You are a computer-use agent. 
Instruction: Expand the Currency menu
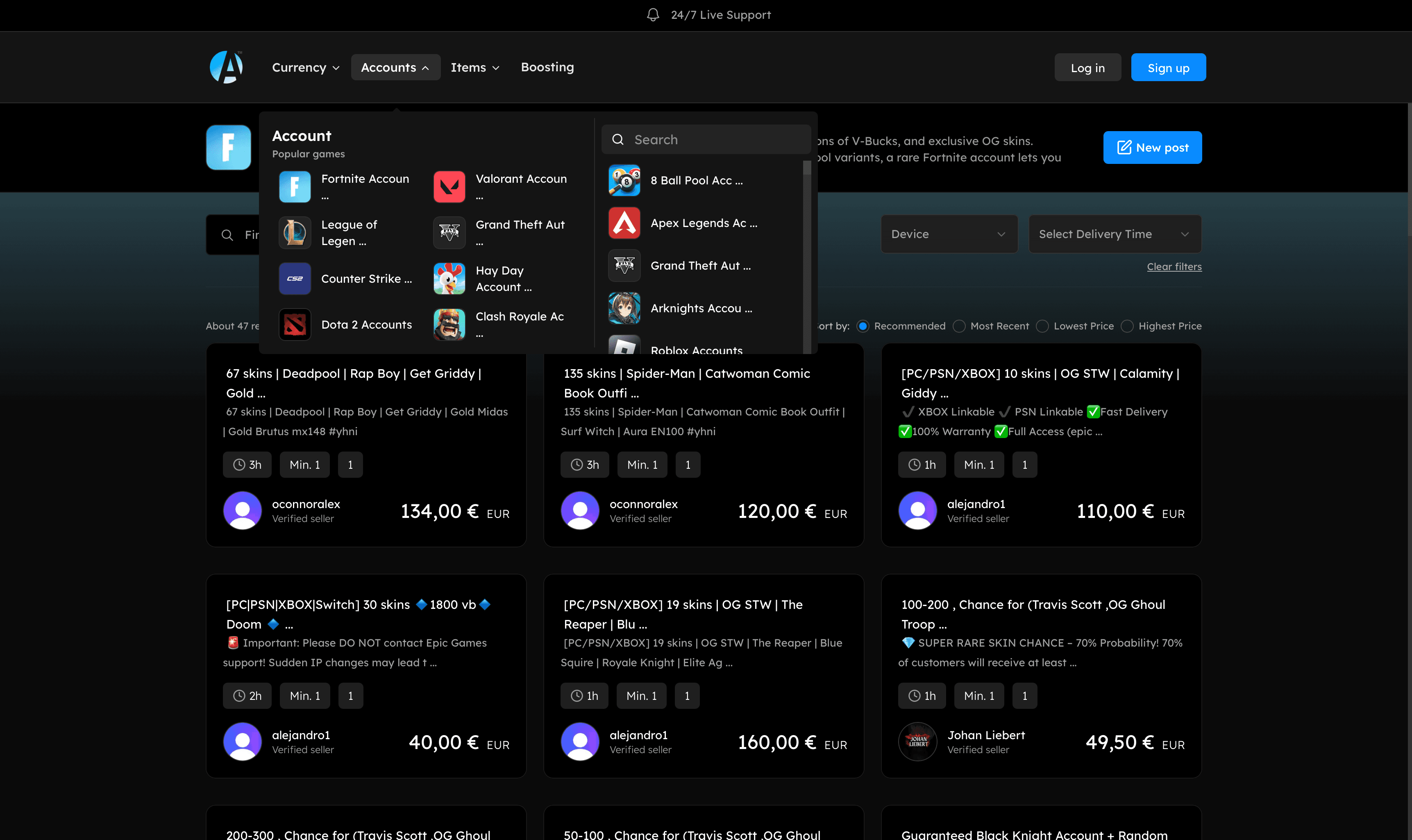306,67
